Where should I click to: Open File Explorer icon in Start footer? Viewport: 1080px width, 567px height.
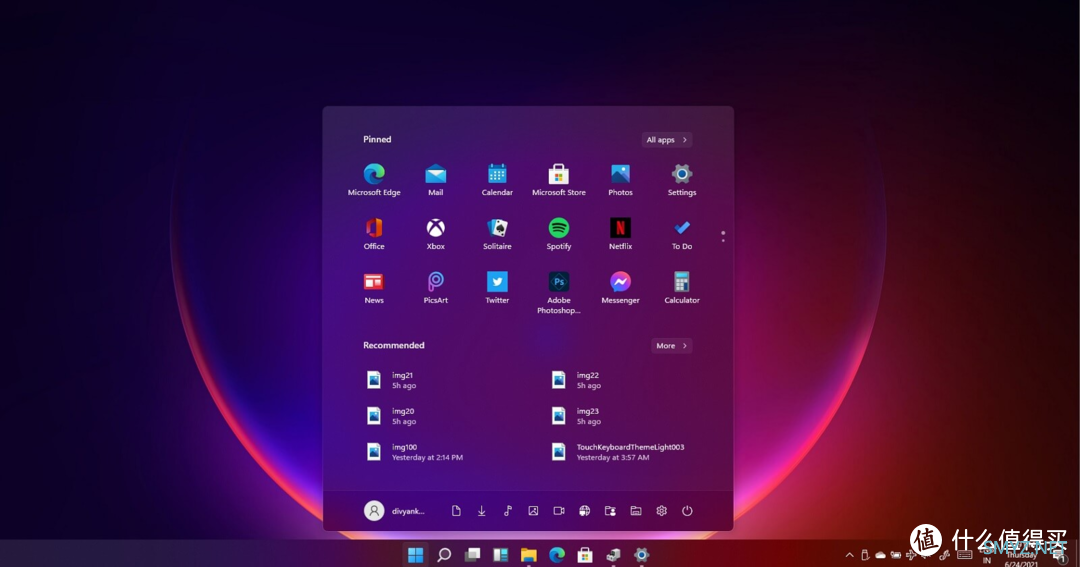636,511
